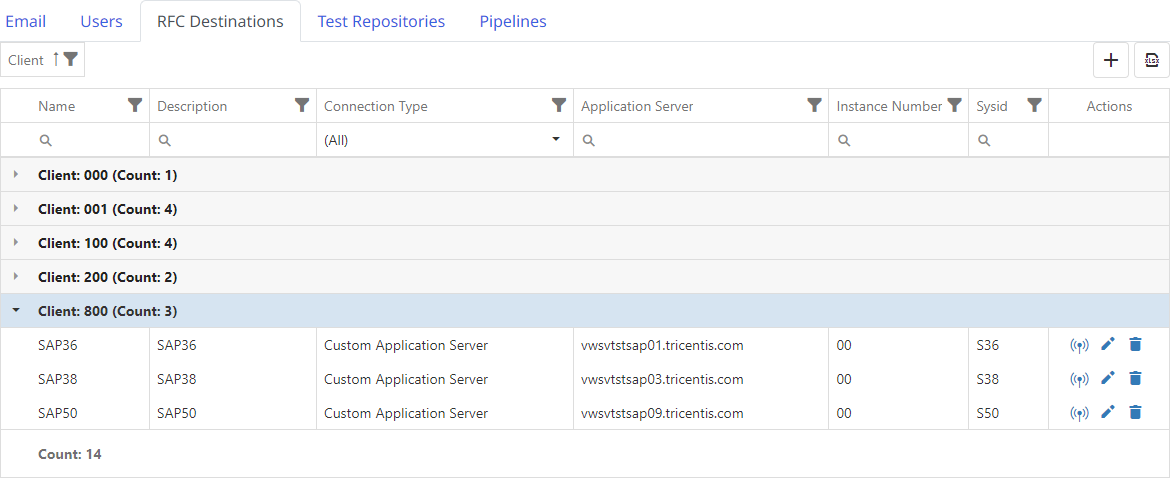The height and width of the screenshot is (478, 1170).
Task: Sort by the Connection Type column header
Action: (x=376, y=106)
